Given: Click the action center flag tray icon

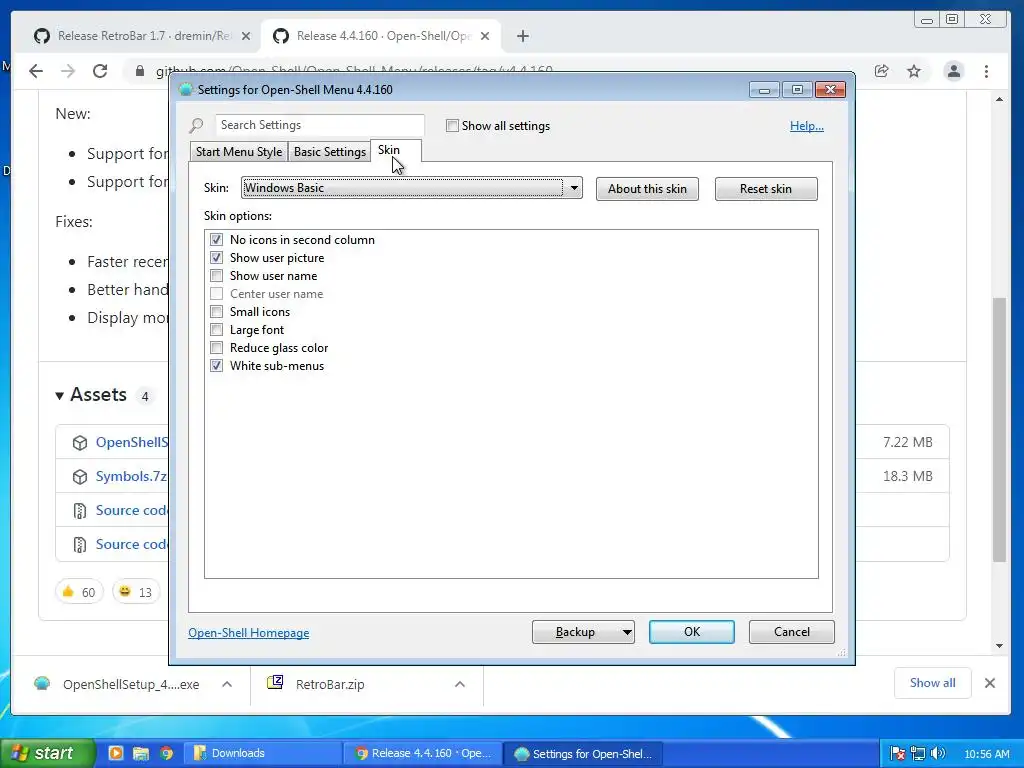Looking at the screenshot, I should tap(898, 753).
